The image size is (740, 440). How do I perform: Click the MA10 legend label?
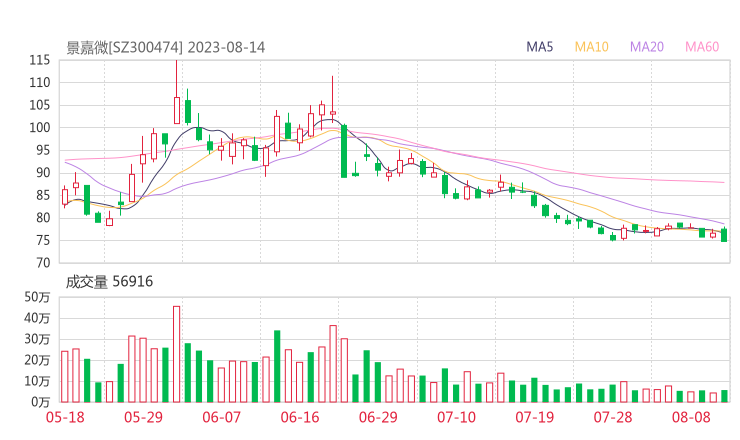pos(591,47)
